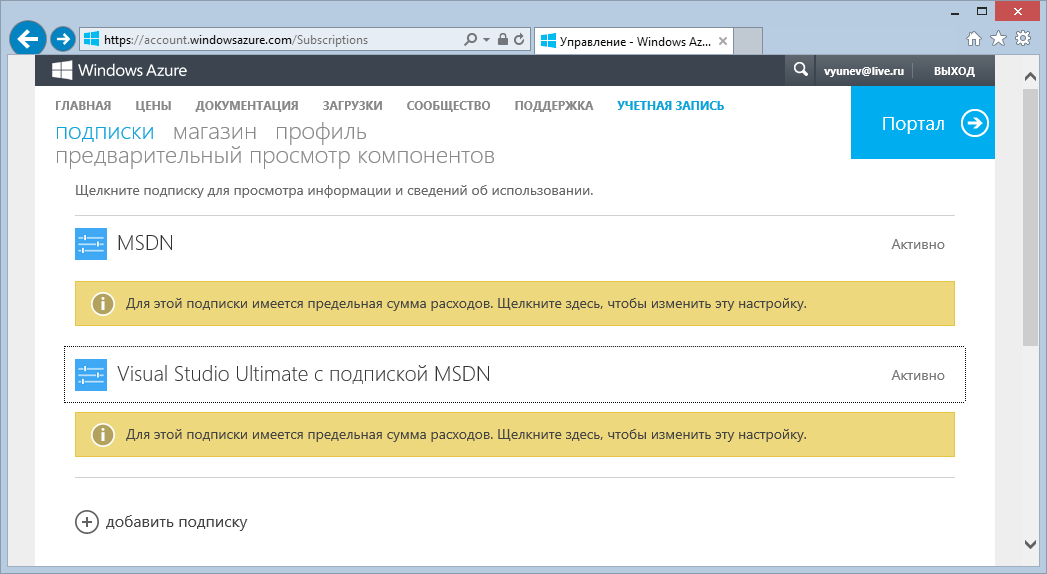Click Visual Studio Ultimate spending limit banner
The width and height of the screenshot is (1047, 574).
tap(515, 435)
